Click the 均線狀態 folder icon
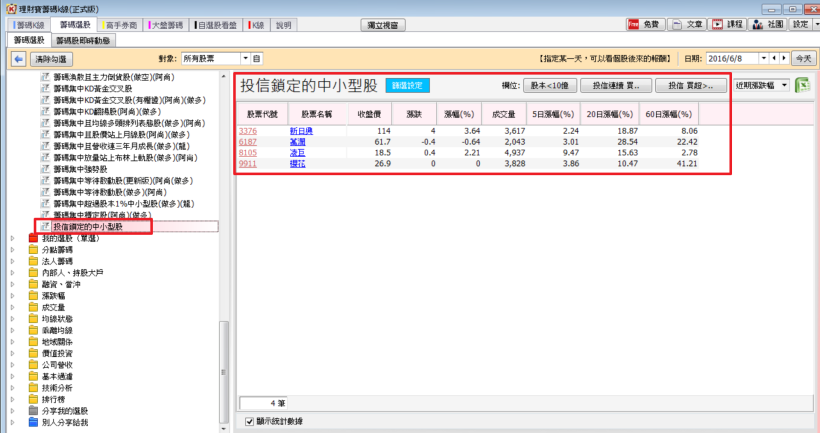This screenshot has width=820, height=433. 33,318
